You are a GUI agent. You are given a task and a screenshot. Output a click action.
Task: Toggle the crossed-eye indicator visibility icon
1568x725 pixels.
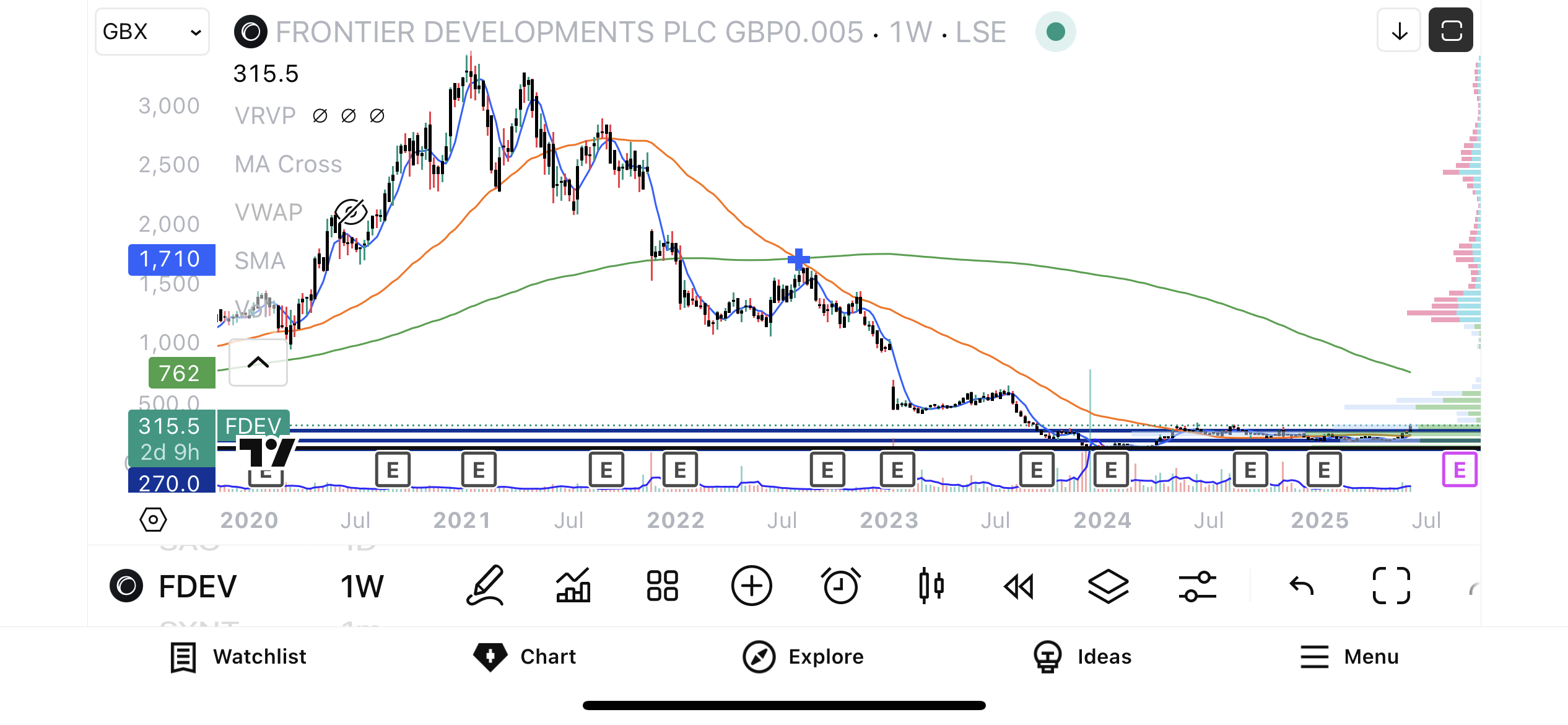point(351,212)
